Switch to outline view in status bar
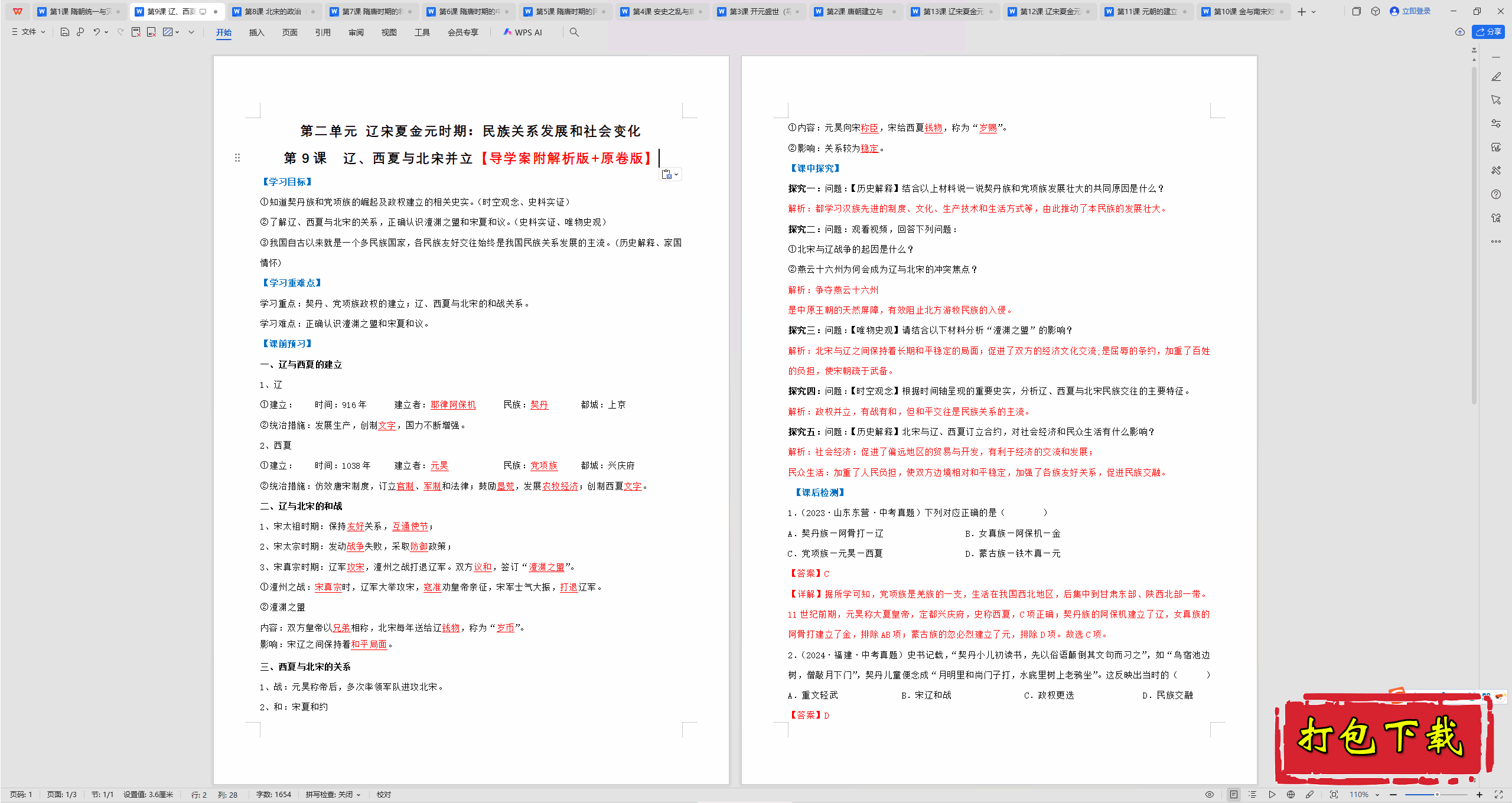 coord(1253,795)
